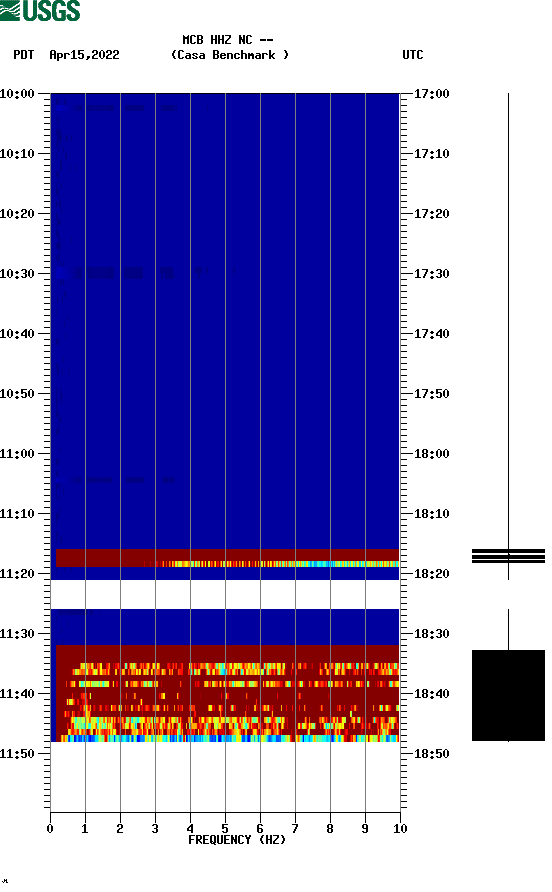Click frequency axis tick label '8'
The height and width of the screenshot is (892, 552).
(330, 828)
